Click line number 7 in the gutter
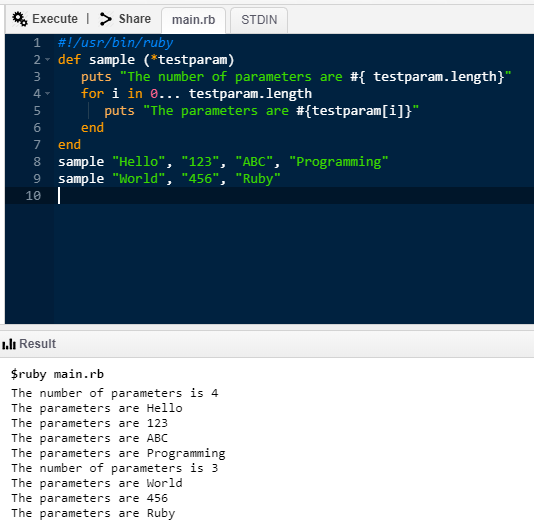The width and height of the screenshot is (534, 530). (x=37, y=145)
